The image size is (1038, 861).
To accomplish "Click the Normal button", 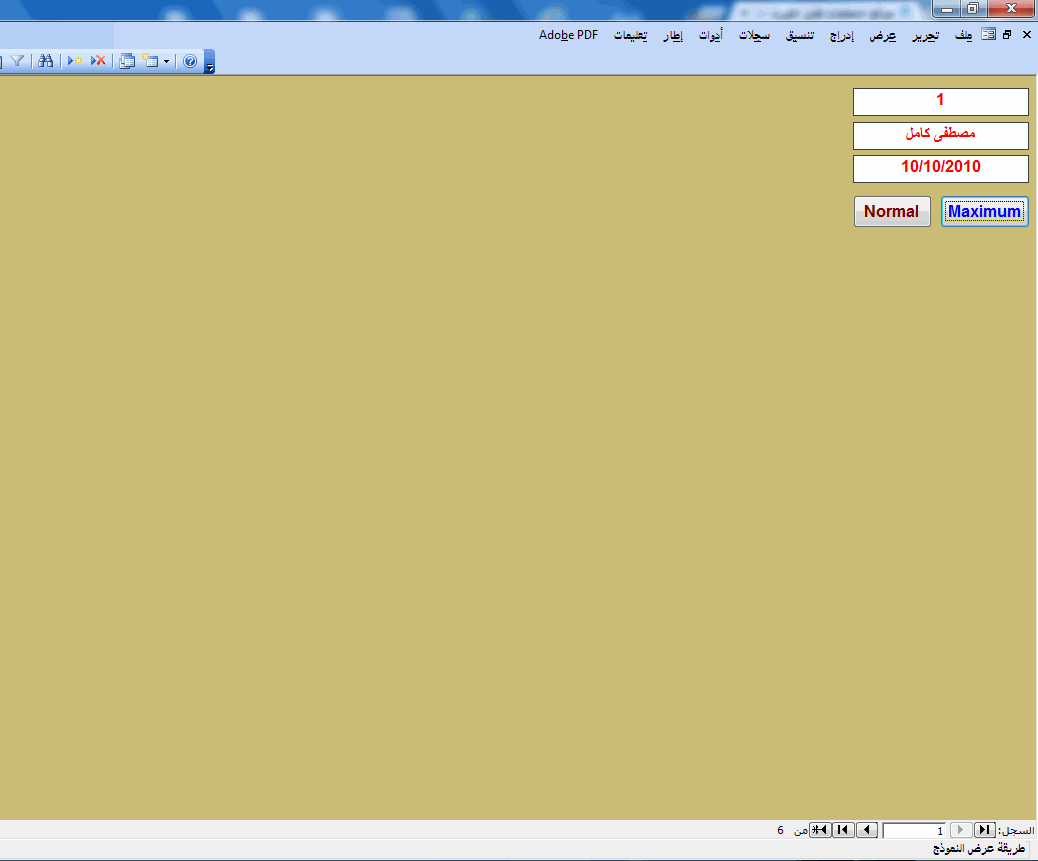I will tap(892, 212).
